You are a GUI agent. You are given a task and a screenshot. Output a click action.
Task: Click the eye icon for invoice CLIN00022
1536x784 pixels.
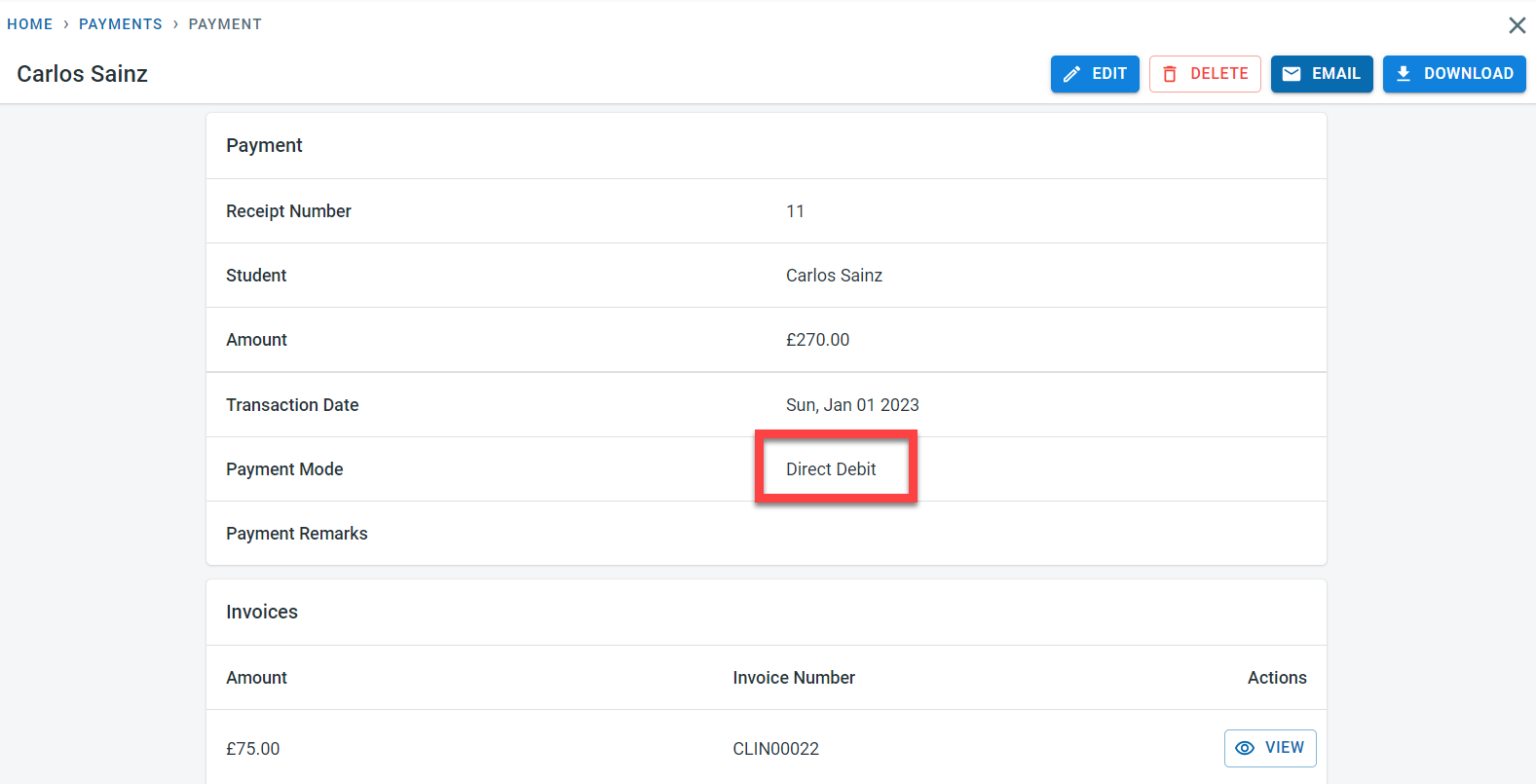click(1245, 748)
